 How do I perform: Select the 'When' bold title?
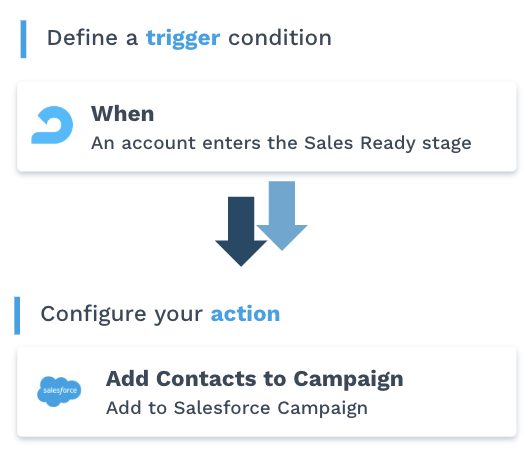[122, 113]
